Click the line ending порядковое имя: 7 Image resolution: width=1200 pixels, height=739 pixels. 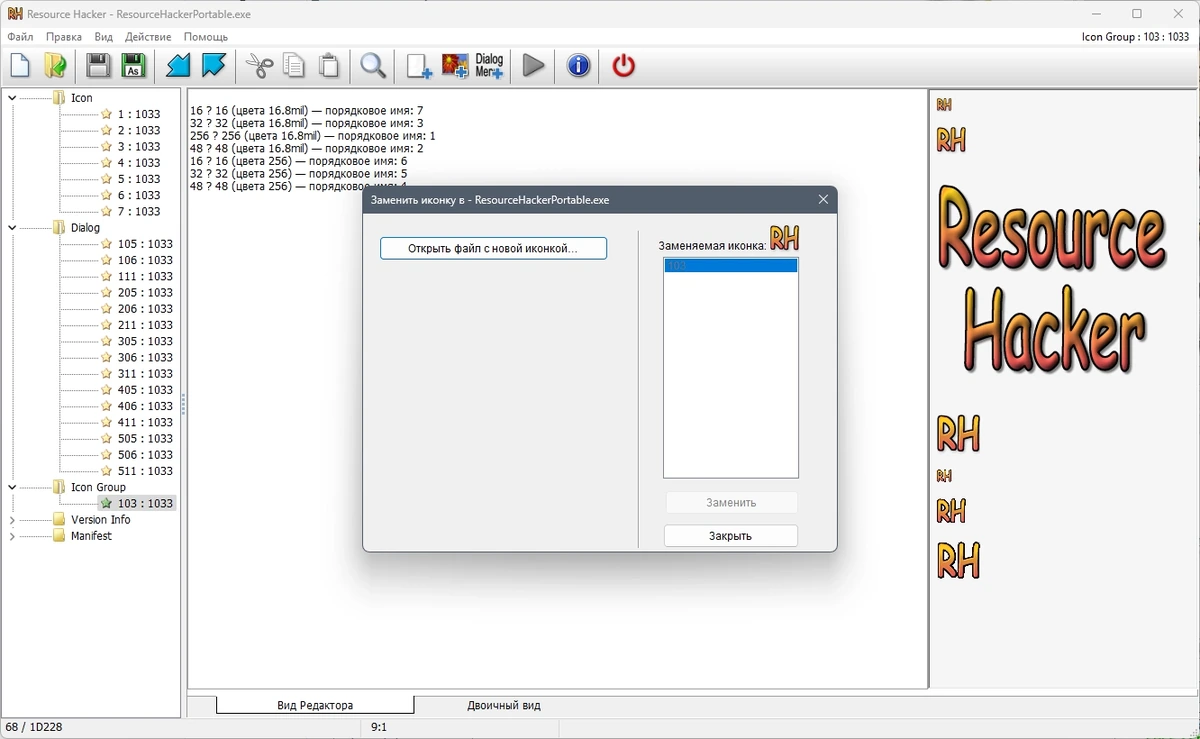click(306, 111)
